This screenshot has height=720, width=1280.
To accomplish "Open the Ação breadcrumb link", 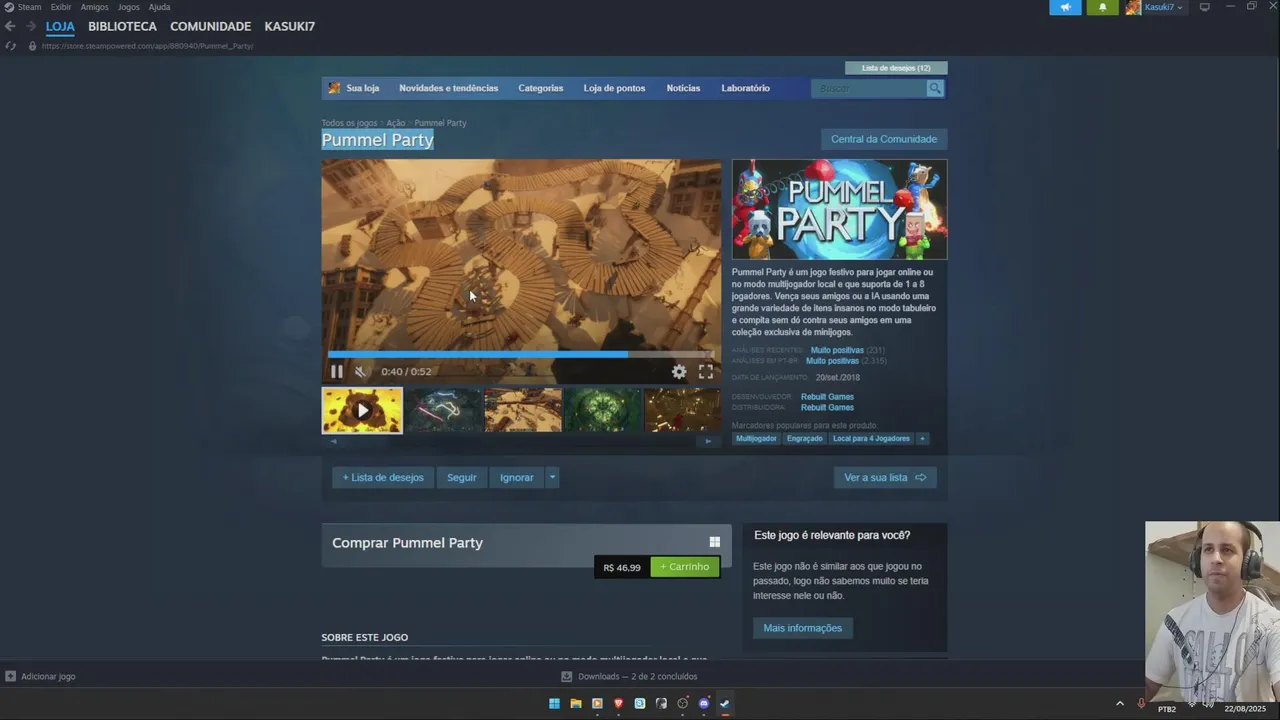I will point(396,123).
